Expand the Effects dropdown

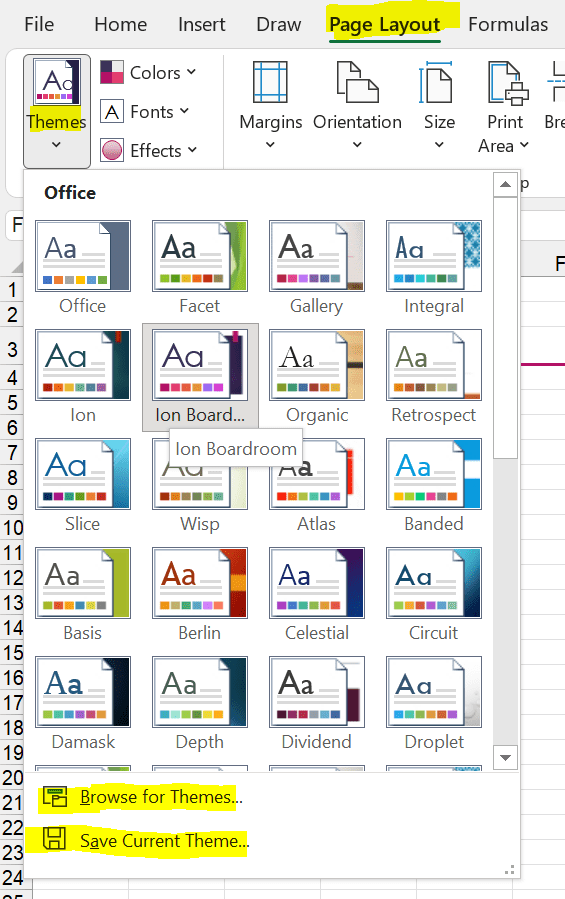[x=149, y=151]
